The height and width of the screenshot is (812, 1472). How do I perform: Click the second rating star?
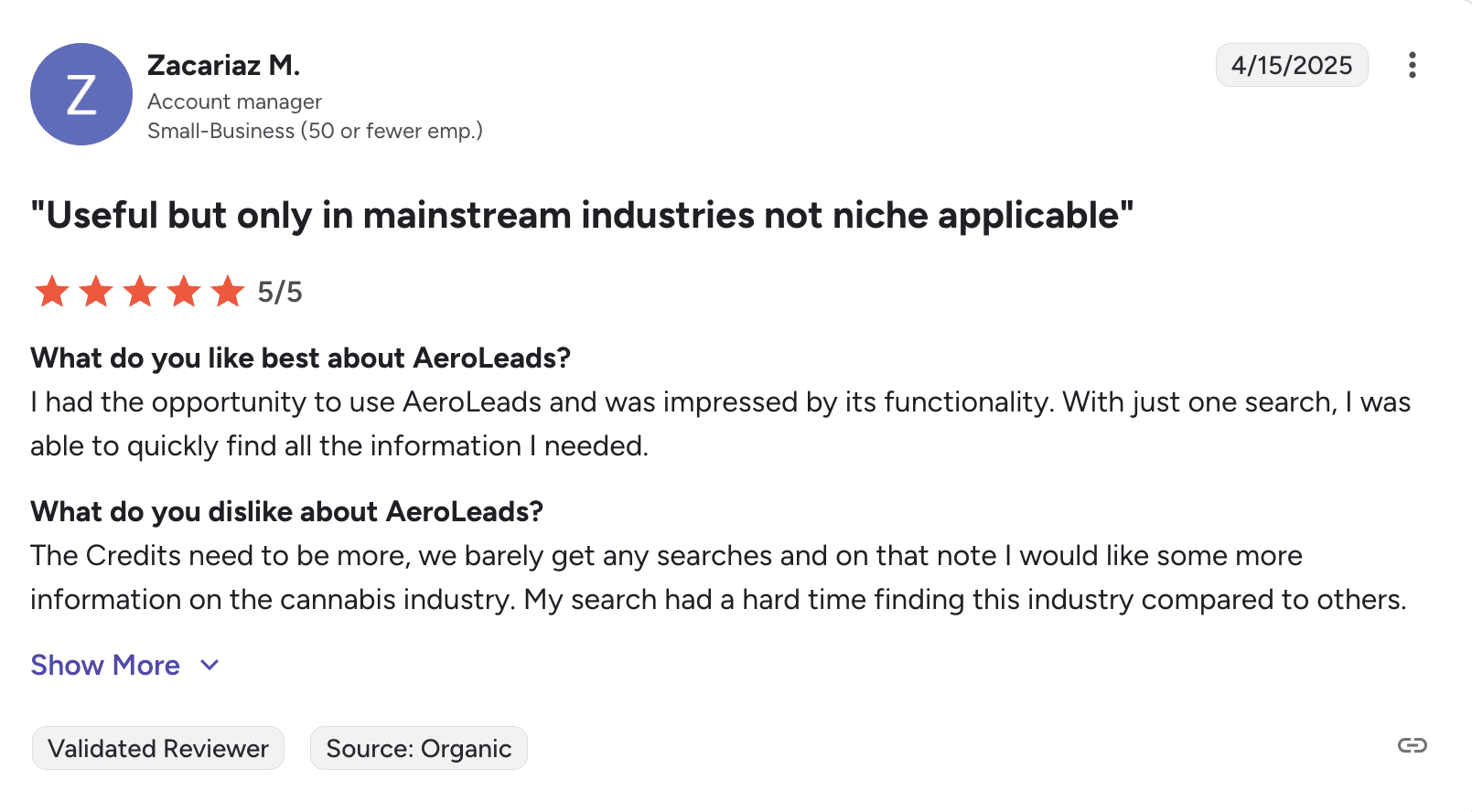click(96, 292)
